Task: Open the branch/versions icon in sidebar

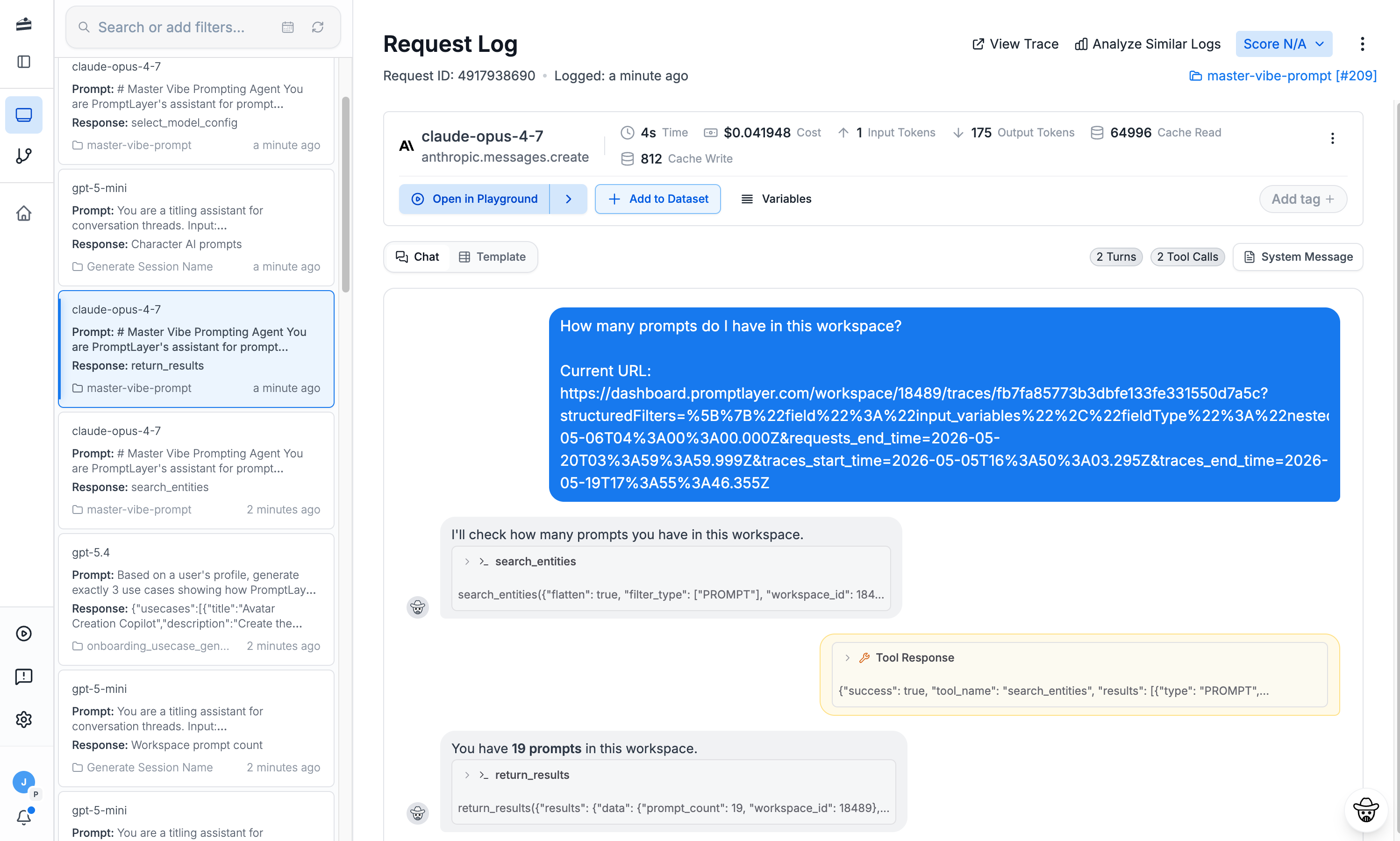Action: tap(24, 156)
